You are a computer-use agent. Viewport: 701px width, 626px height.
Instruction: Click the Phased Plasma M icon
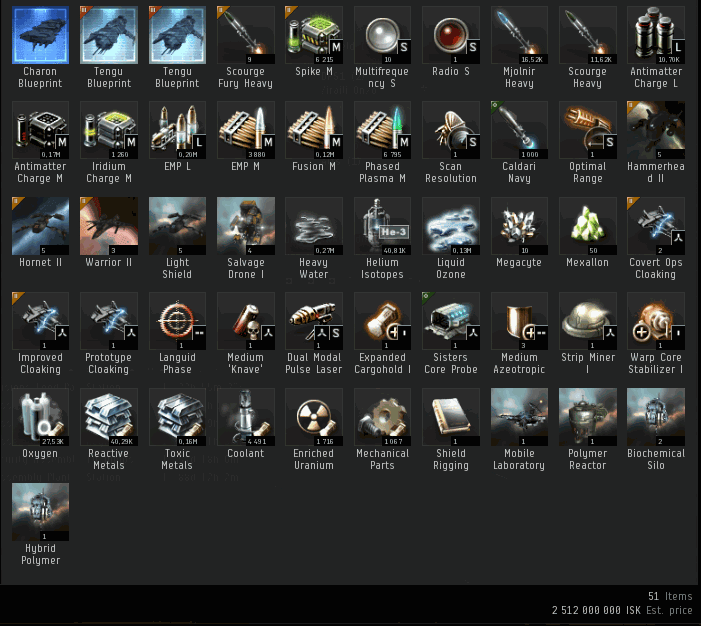(382, 130)
